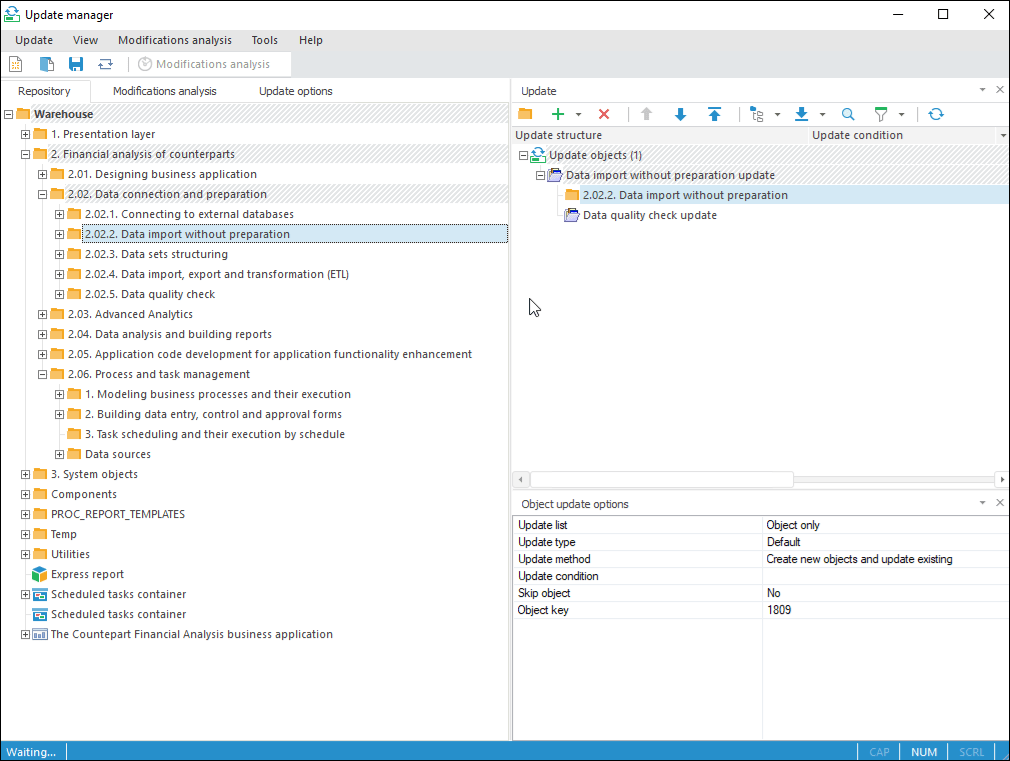Click the horizontal scrollbar in Update panel
Image resolution: width=1010 pixels, height=761 pixels.
660,480
